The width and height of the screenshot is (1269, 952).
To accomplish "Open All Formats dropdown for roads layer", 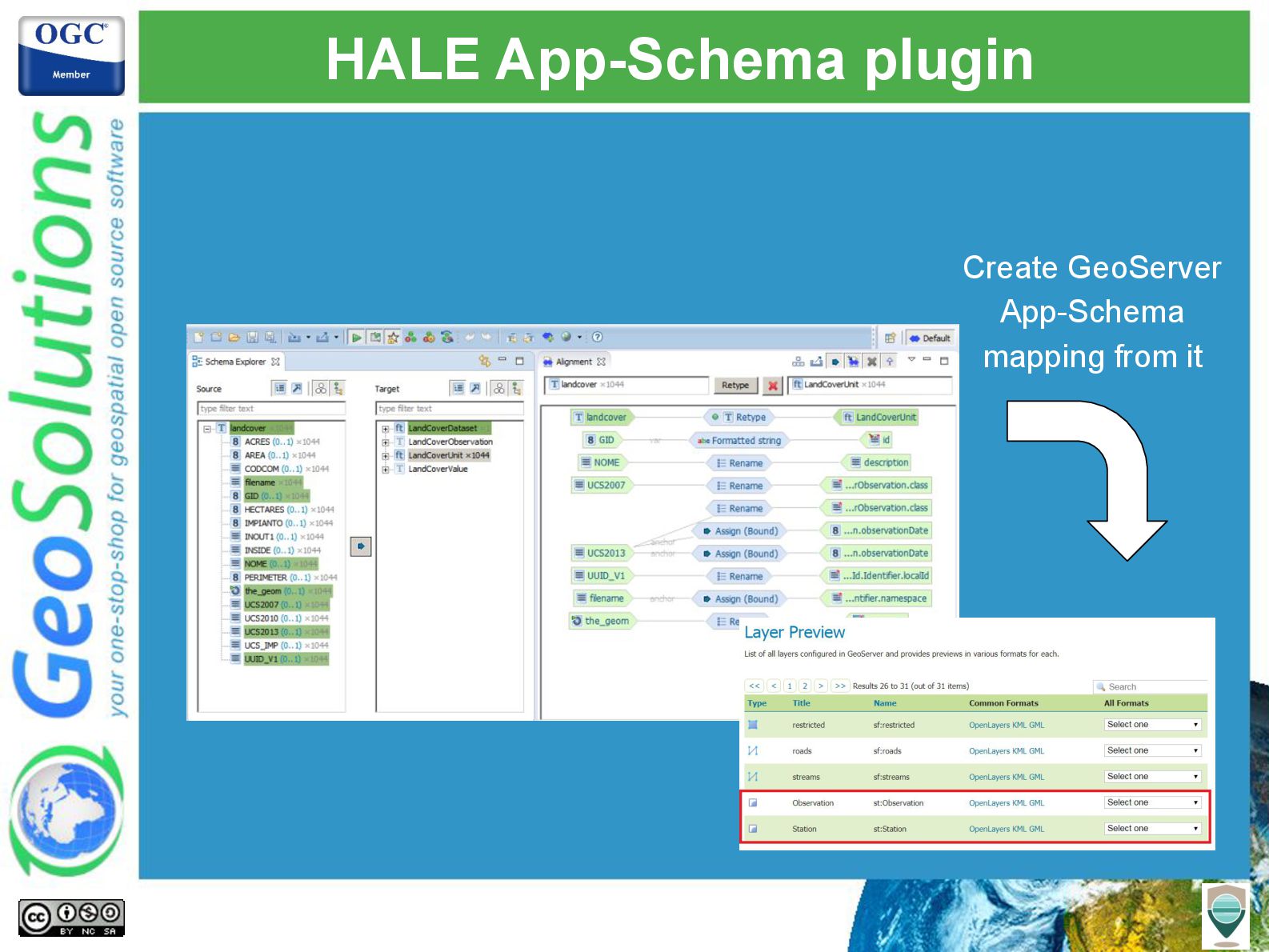I will pyautogui.click(x=1153, y=750).
